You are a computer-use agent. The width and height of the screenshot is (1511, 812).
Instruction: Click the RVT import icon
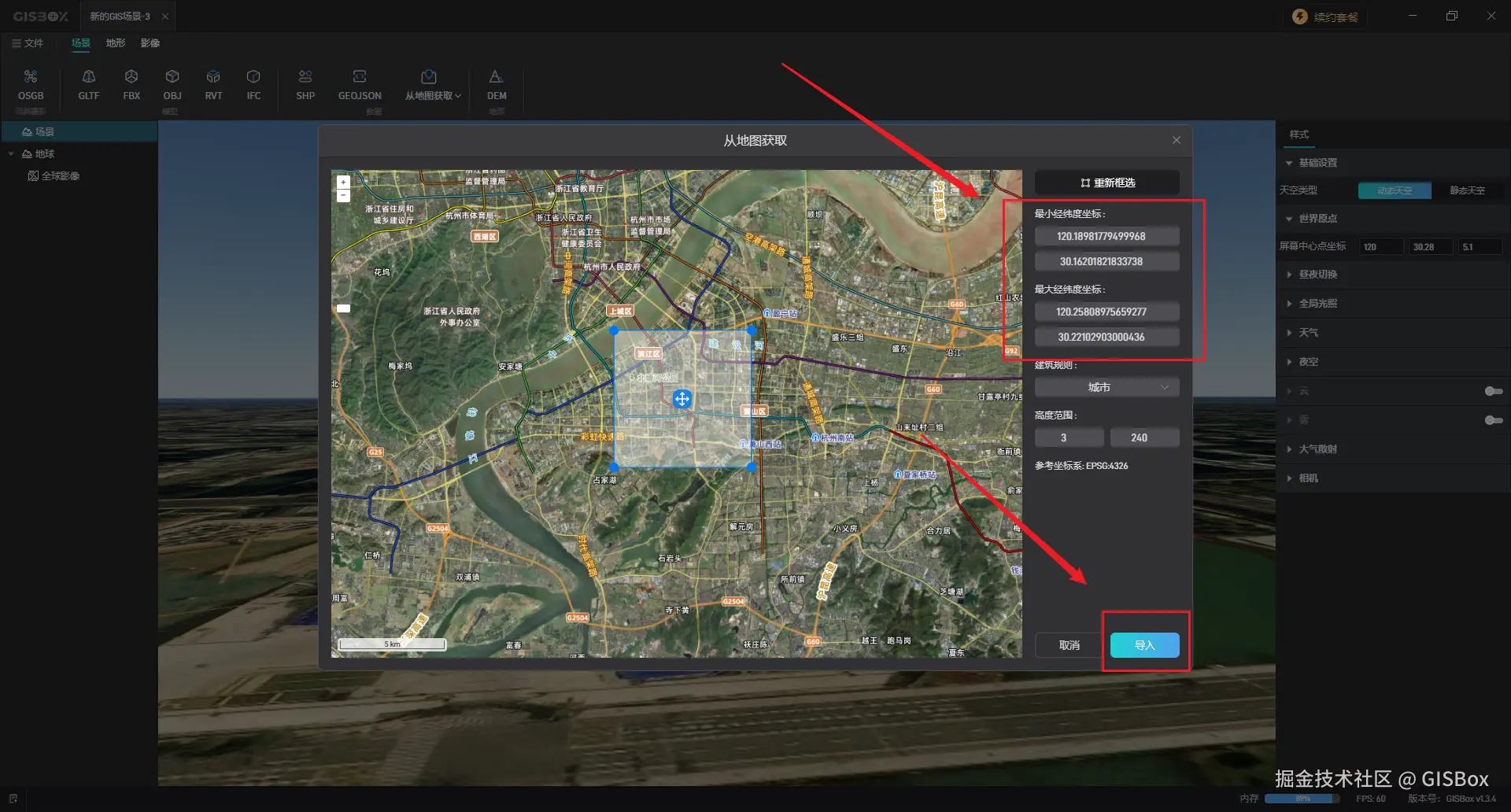(x=213, y=76)
